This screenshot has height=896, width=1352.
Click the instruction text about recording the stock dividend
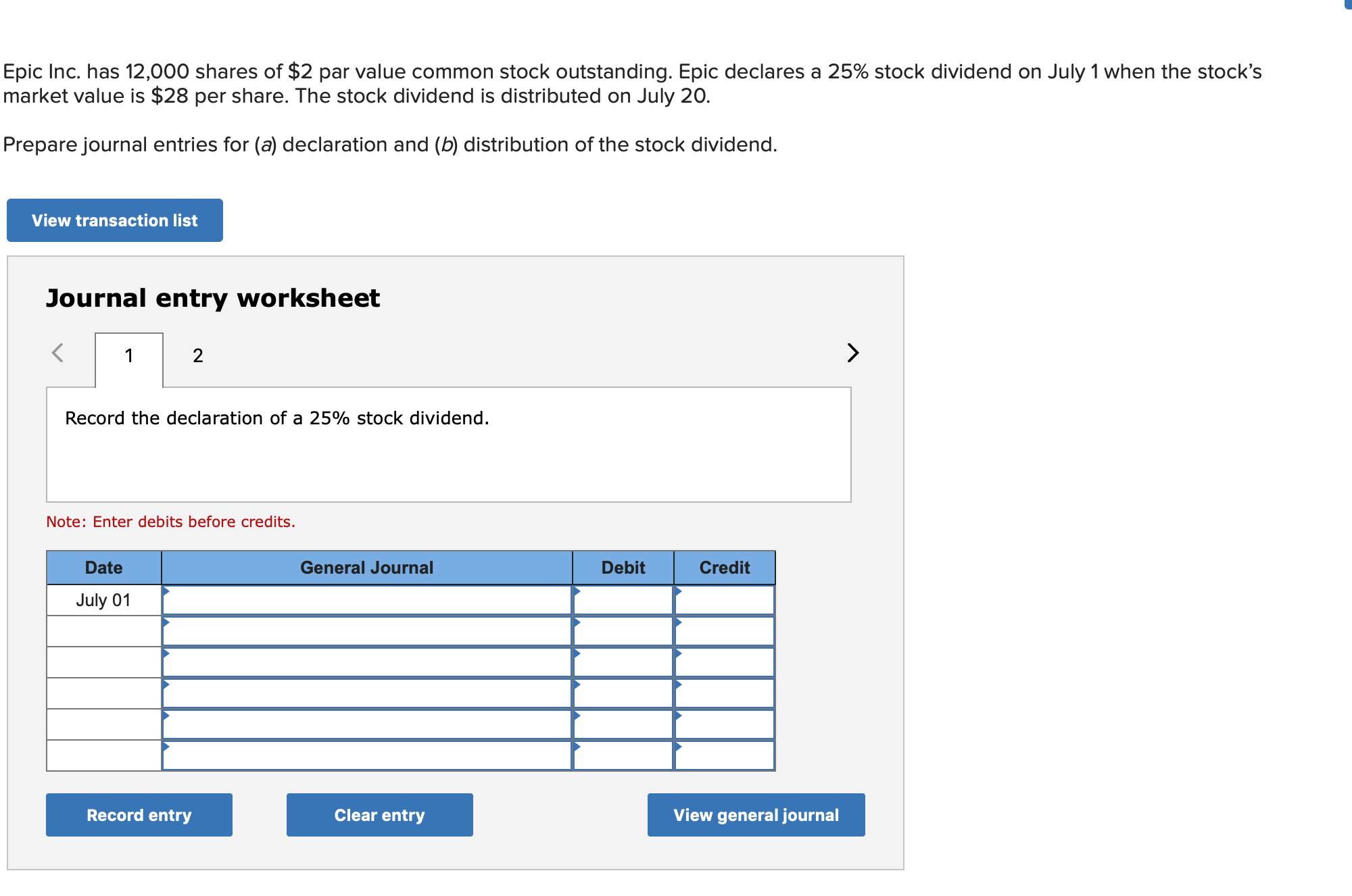pos(276,418)
